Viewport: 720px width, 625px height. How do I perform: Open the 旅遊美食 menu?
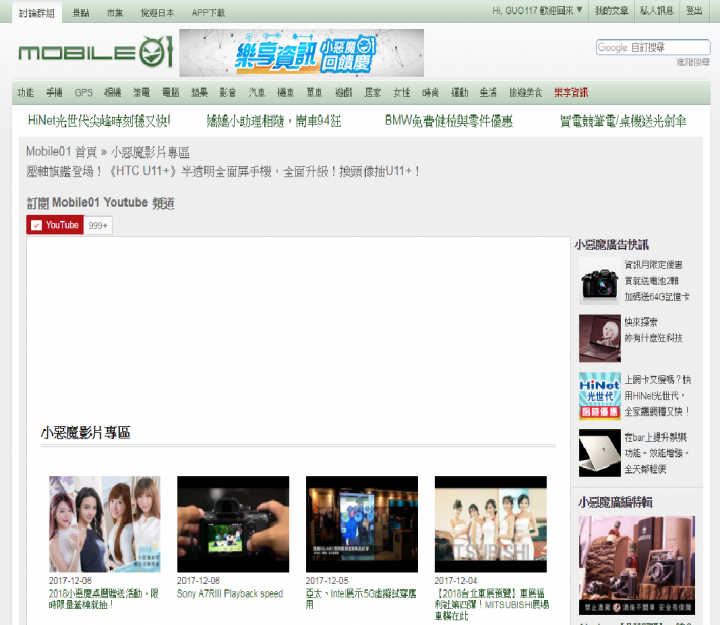point(525,93)
